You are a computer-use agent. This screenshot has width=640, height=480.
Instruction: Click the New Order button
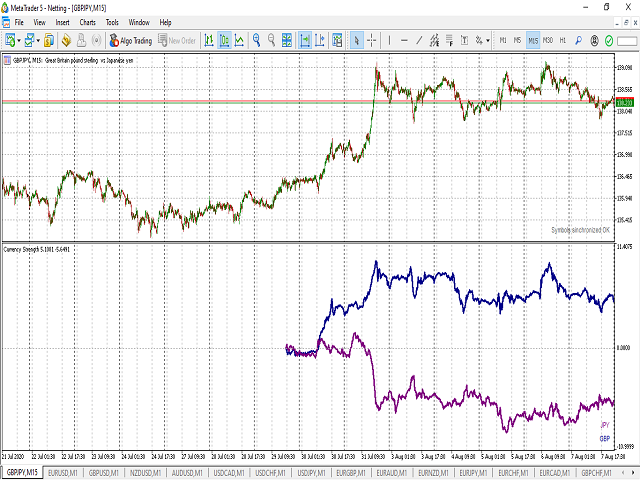click(x=178, y=41)
